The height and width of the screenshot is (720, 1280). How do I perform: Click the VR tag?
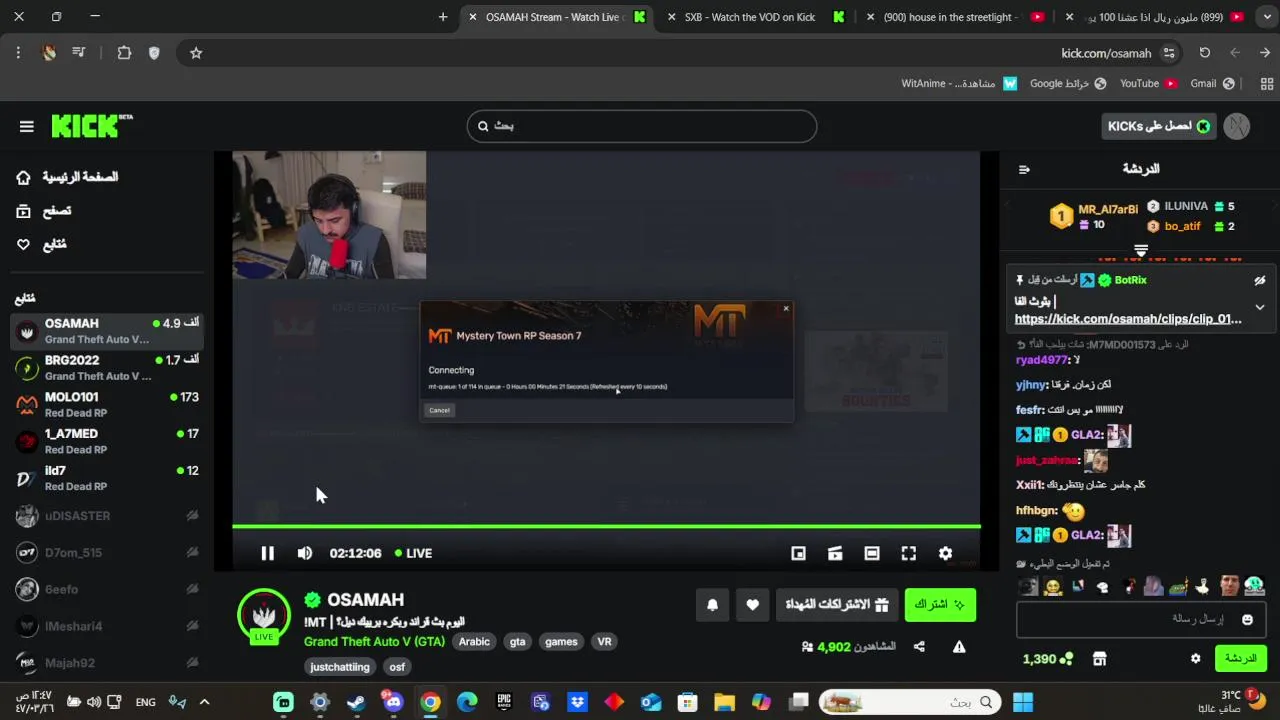pyautogui.click(x=604, y=642)
